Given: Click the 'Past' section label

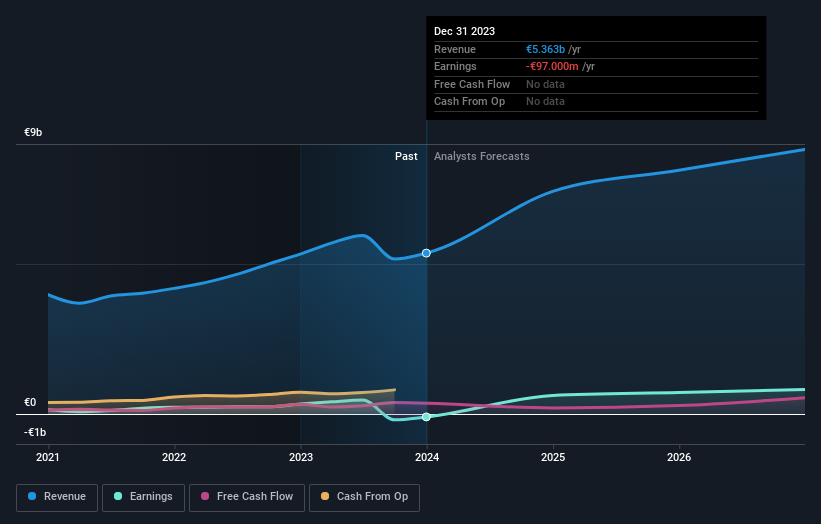Looking at the screenshot, I should point(406,157).
